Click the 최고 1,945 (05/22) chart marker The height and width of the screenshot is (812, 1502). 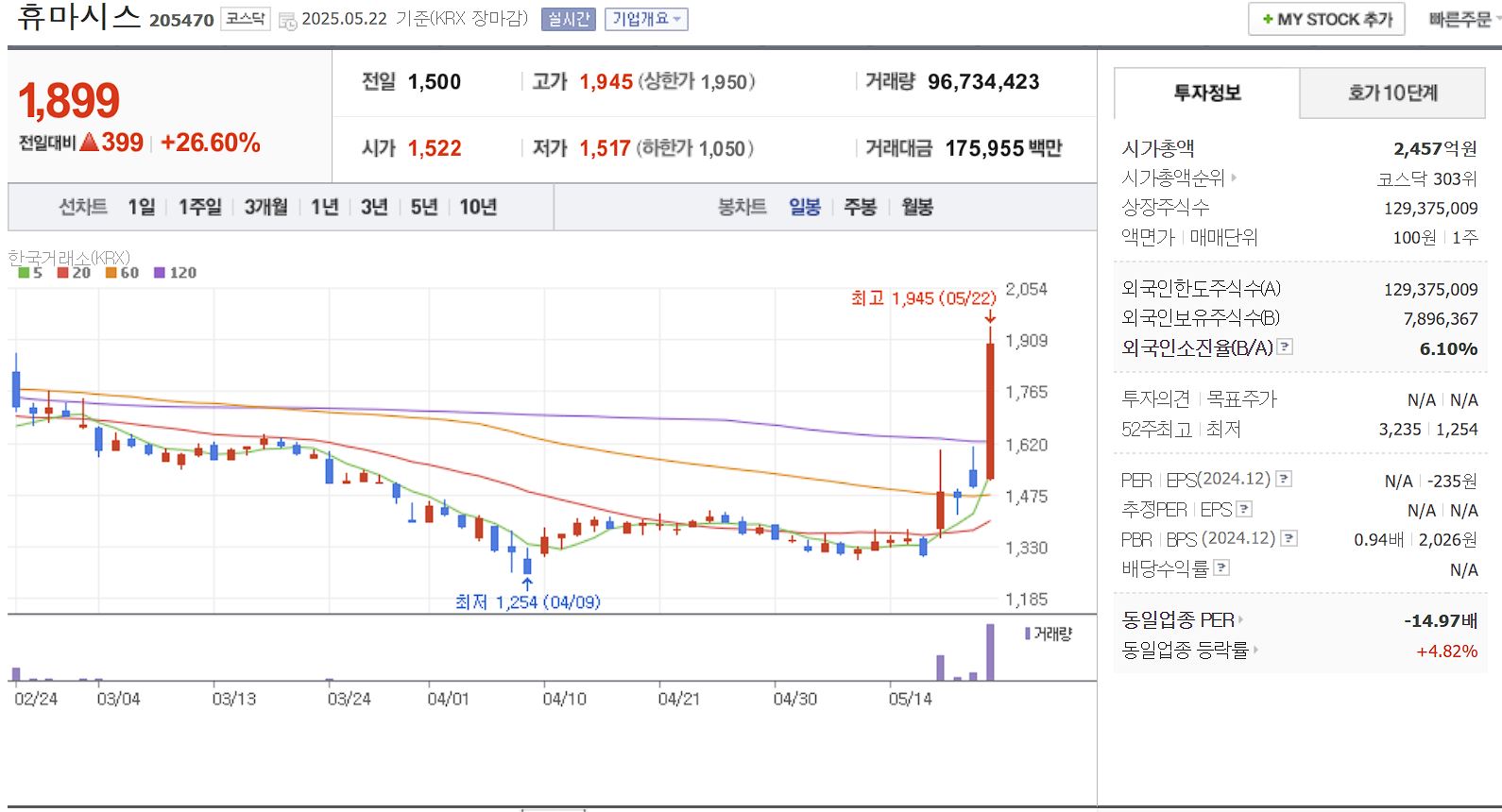click(923, 298)
